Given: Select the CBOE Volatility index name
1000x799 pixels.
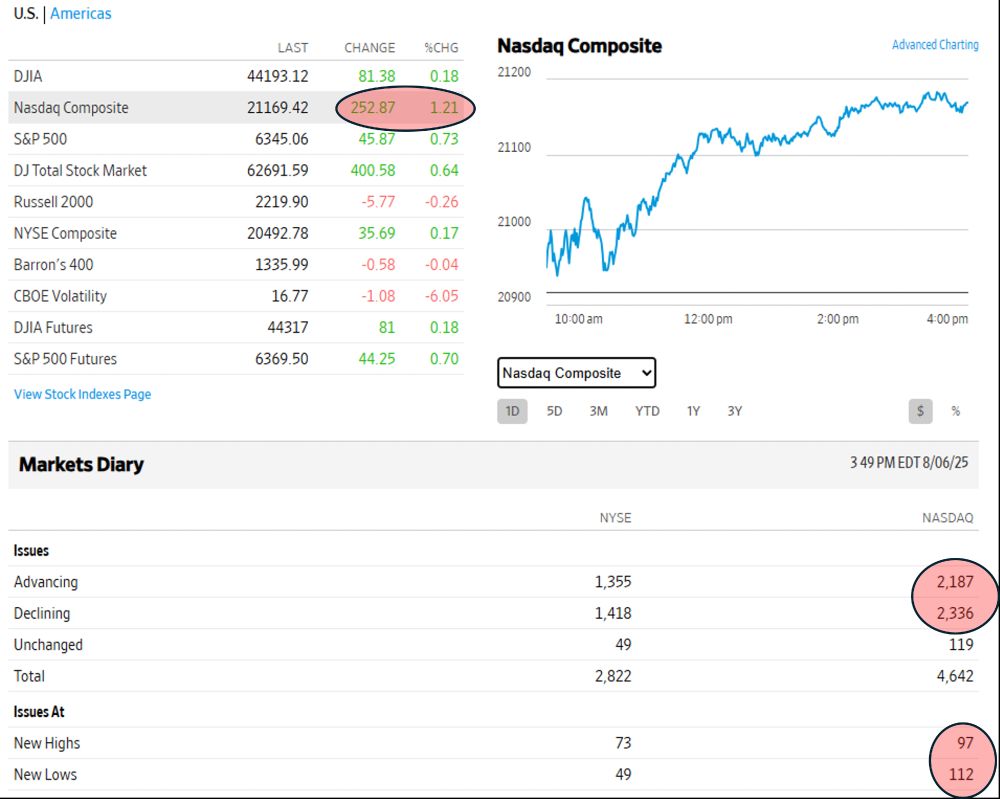Looking at the screenshot, I should point(60,296).
